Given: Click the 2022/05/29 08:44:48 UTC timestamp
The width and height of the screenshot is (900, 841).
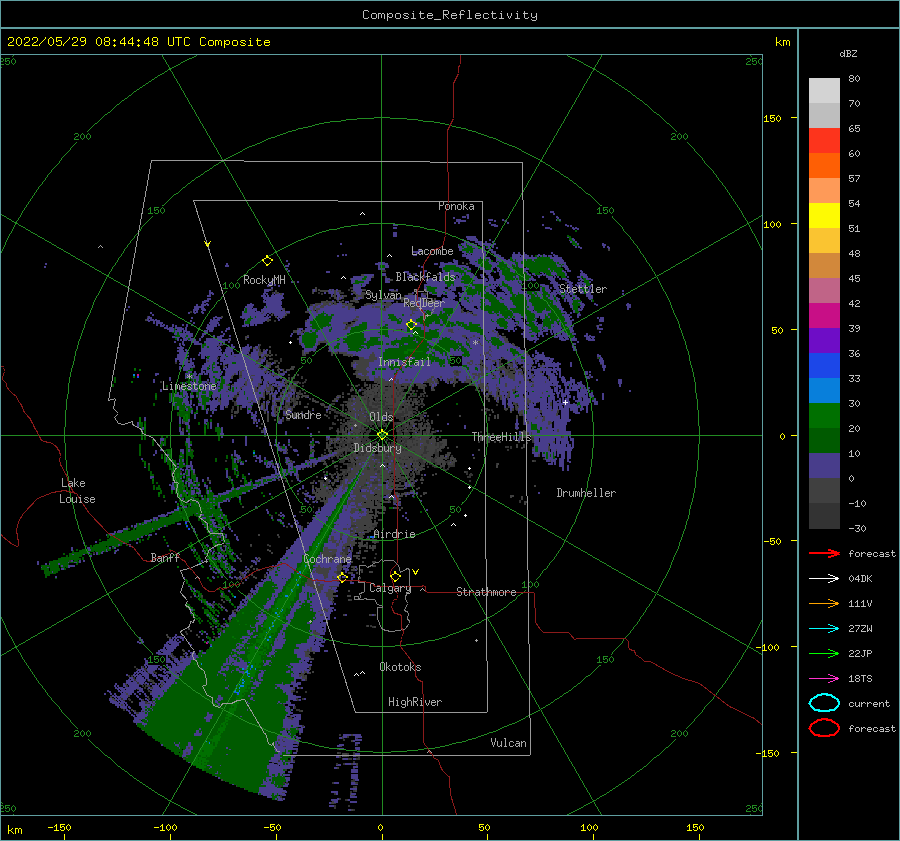Looking at the screenshot, I should click(138, 42).
